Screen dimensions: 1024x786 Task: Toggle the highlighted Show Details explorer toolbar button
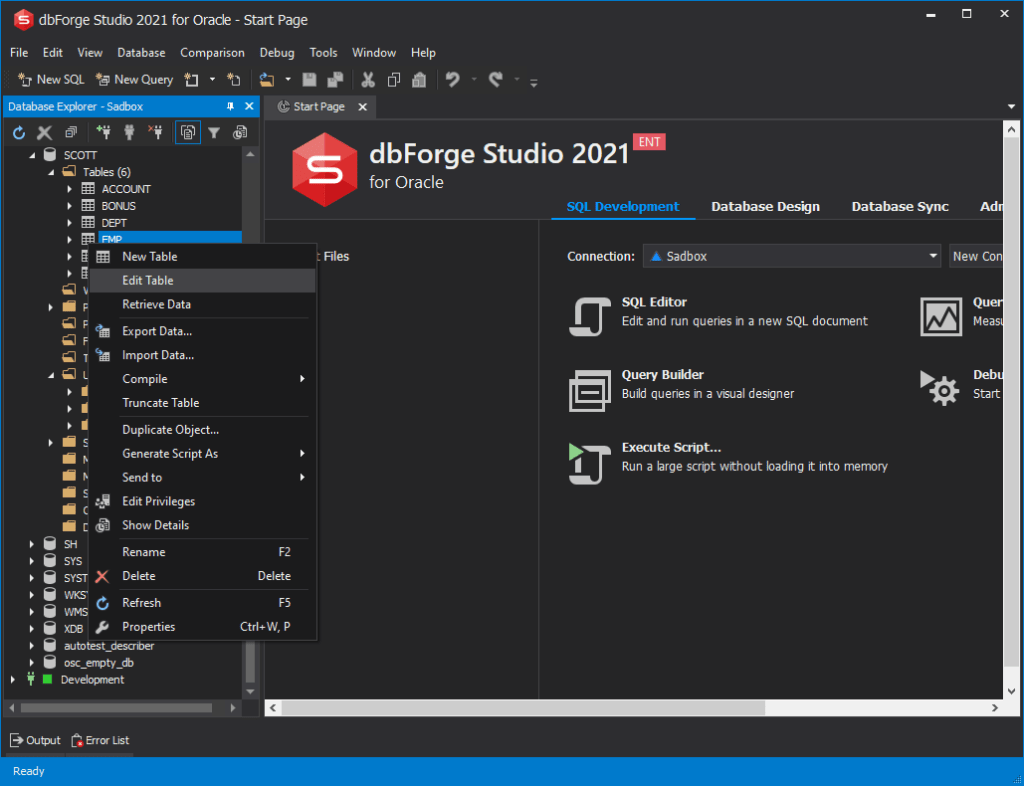[x=187, y=132]
